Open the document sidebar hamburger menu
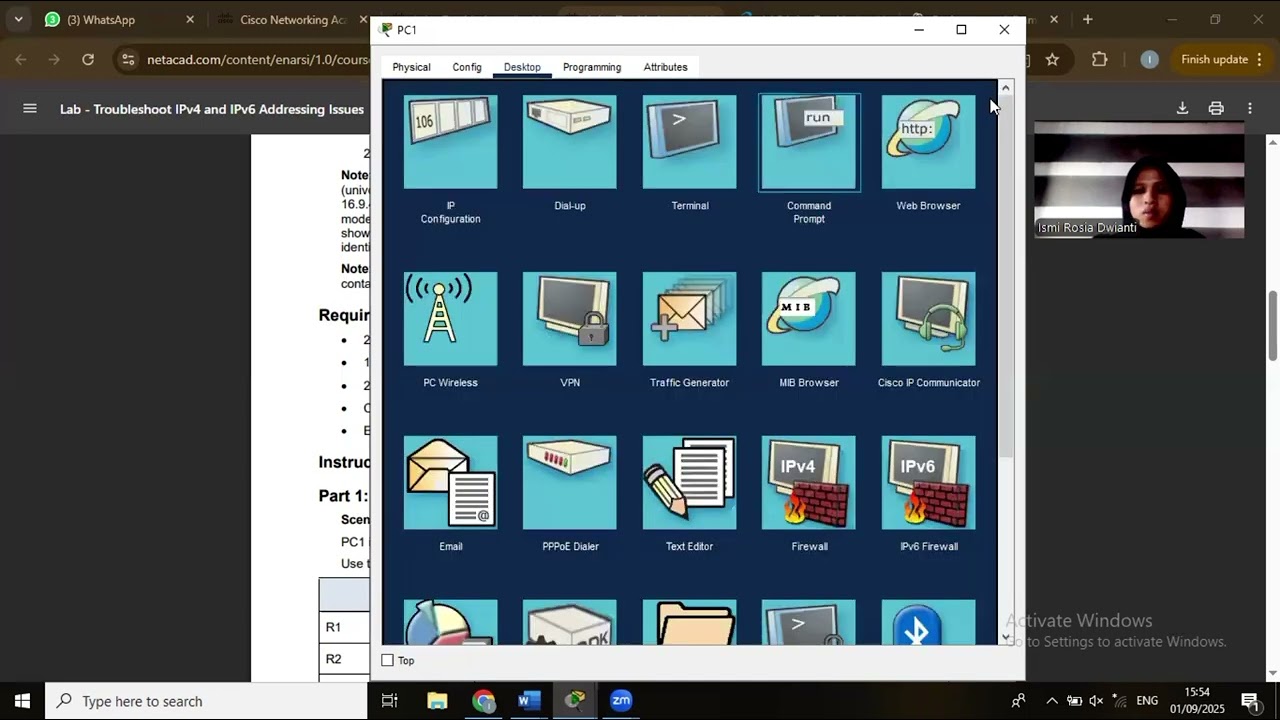The width and height of the screenshot is (1280, 720). coord(30,108)
